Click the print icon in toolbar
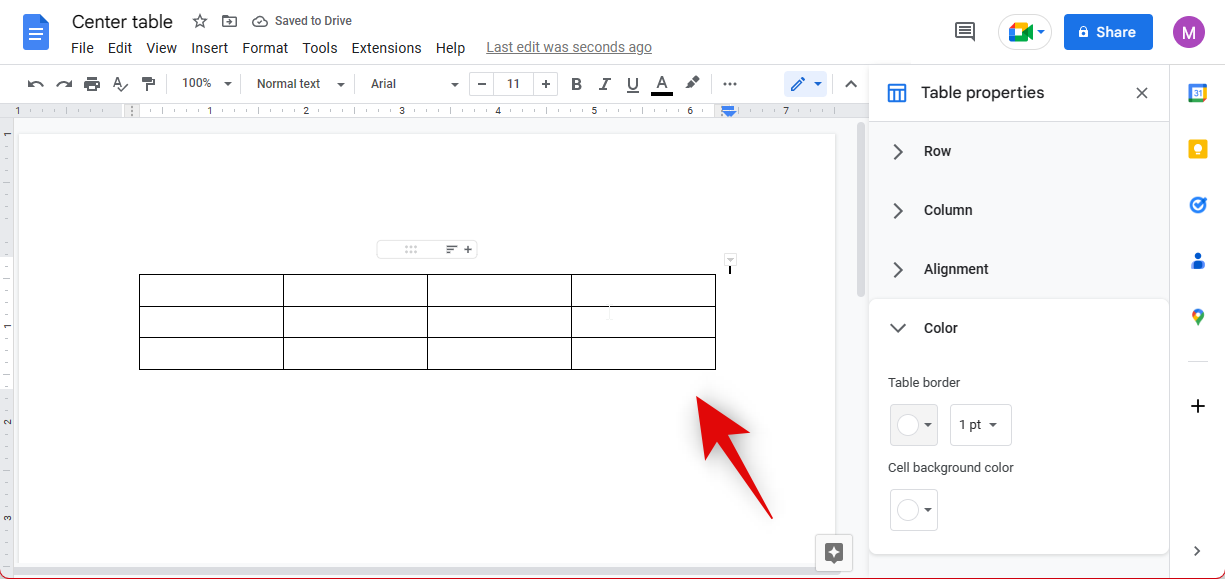1225x579 pixels. (92, 84)
